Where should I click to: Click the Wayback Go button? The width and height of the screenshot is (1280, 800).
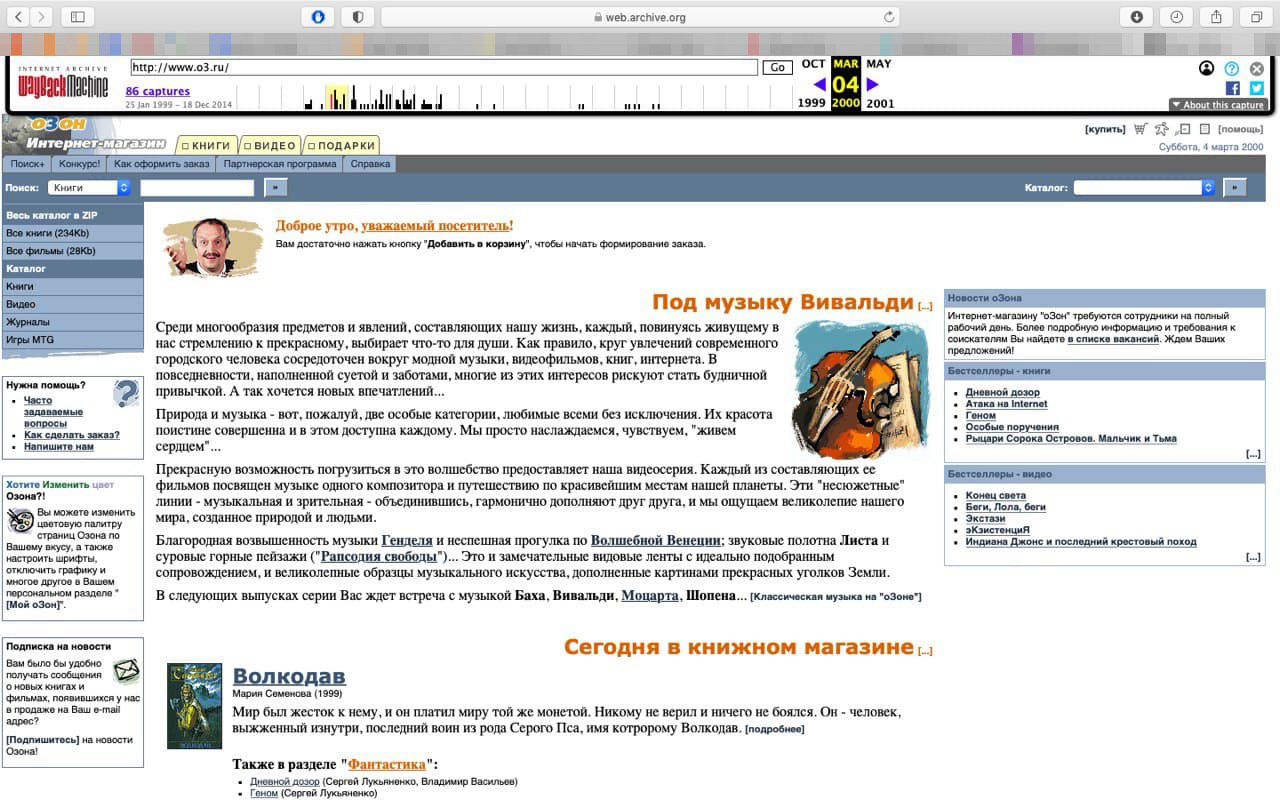[777, 68]
